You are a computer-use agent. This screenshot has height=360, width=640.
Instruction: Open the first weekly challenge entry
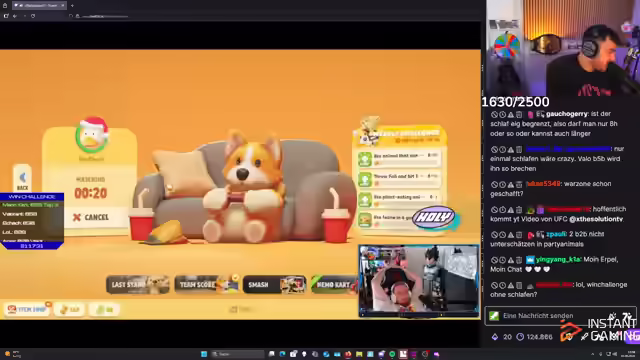click(399, 159)
